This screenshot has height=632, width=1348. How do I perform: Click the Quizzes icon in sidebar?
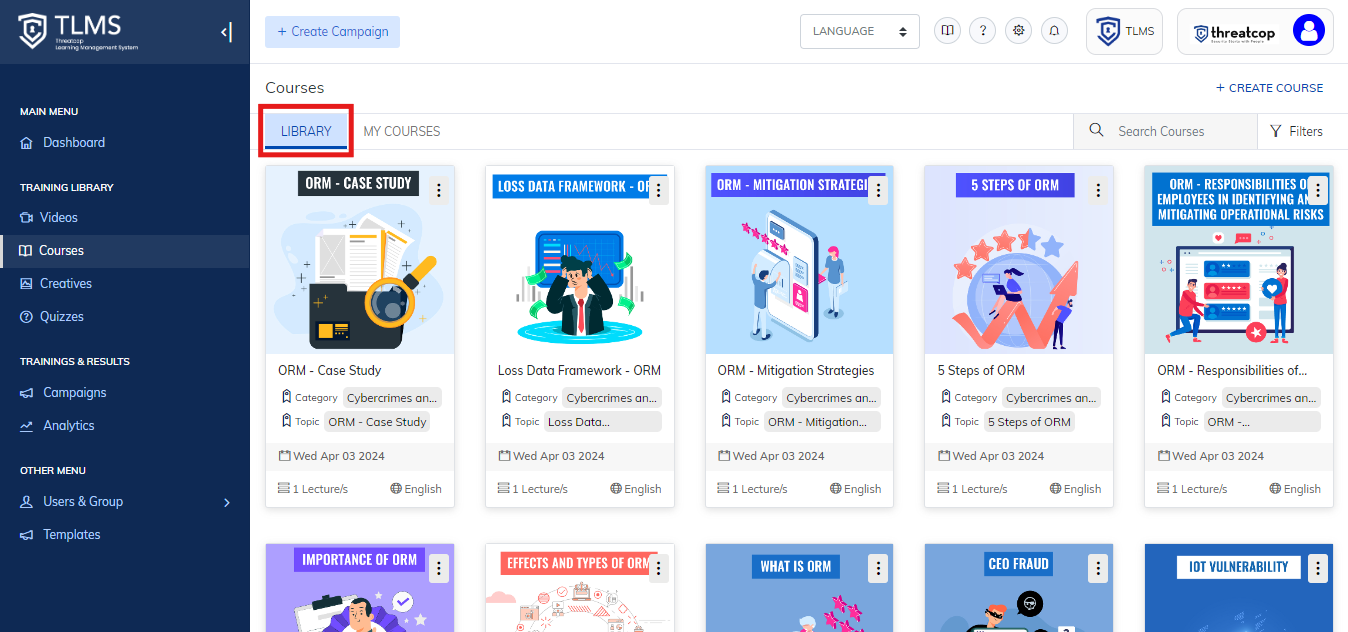(x=26, y=317)
